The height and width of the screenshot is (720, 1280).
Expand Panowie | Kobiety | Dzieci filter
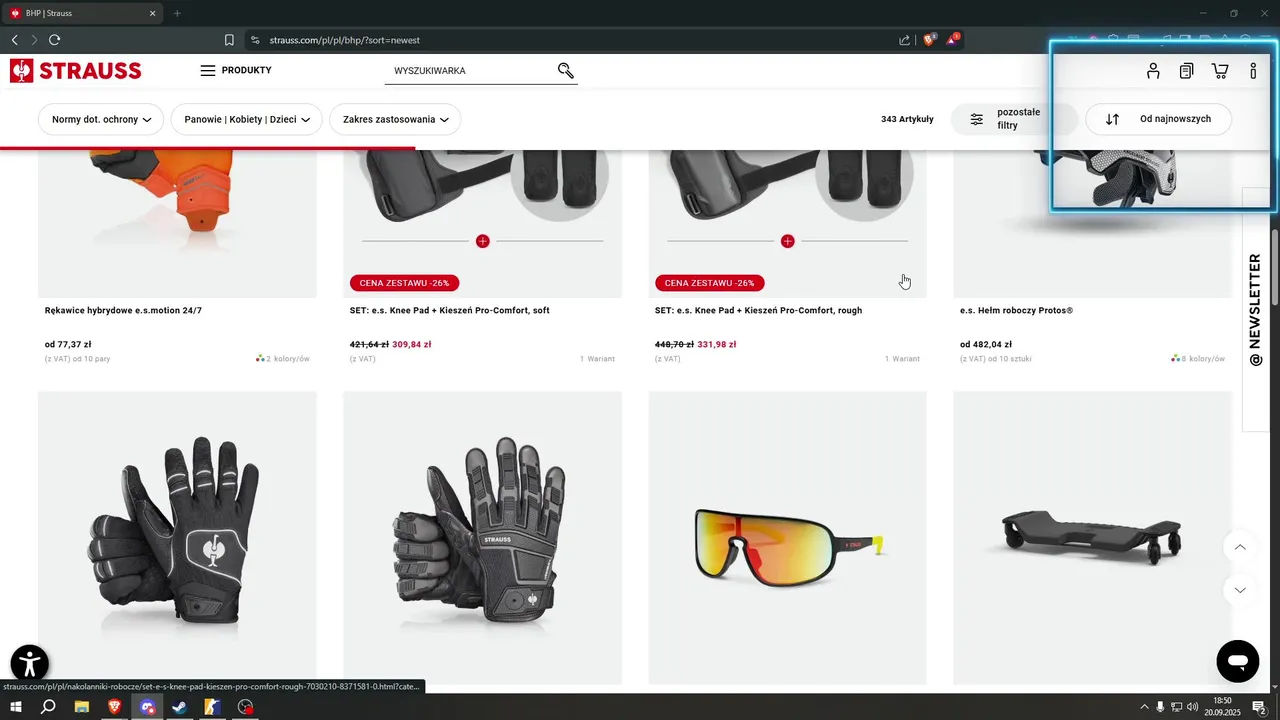click(x=247, y=119)
